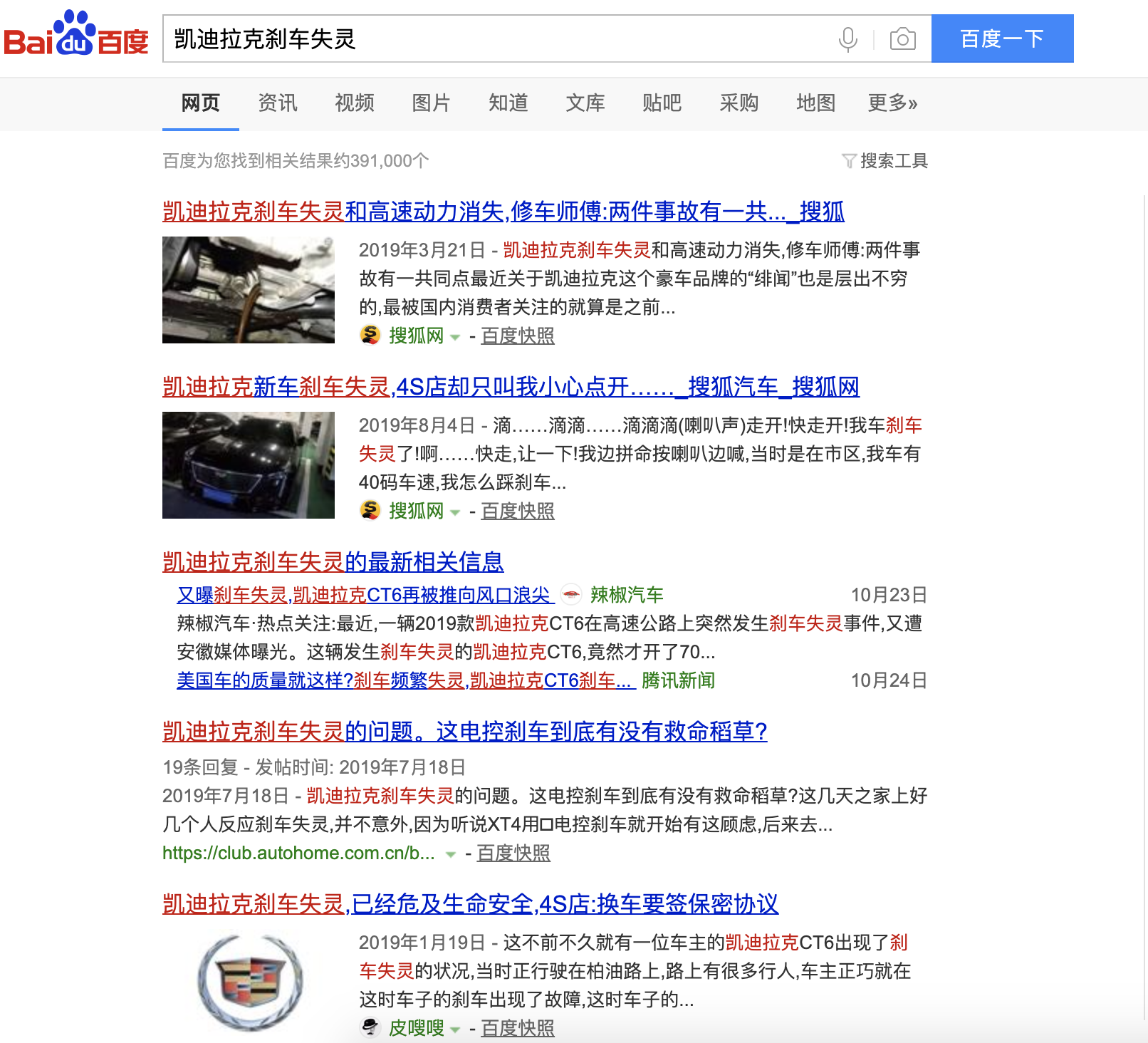The width and height of the screenshot is (1148, 1043).
Task: Open 百度快照 for first Sohu result
Action: point(518,336)
